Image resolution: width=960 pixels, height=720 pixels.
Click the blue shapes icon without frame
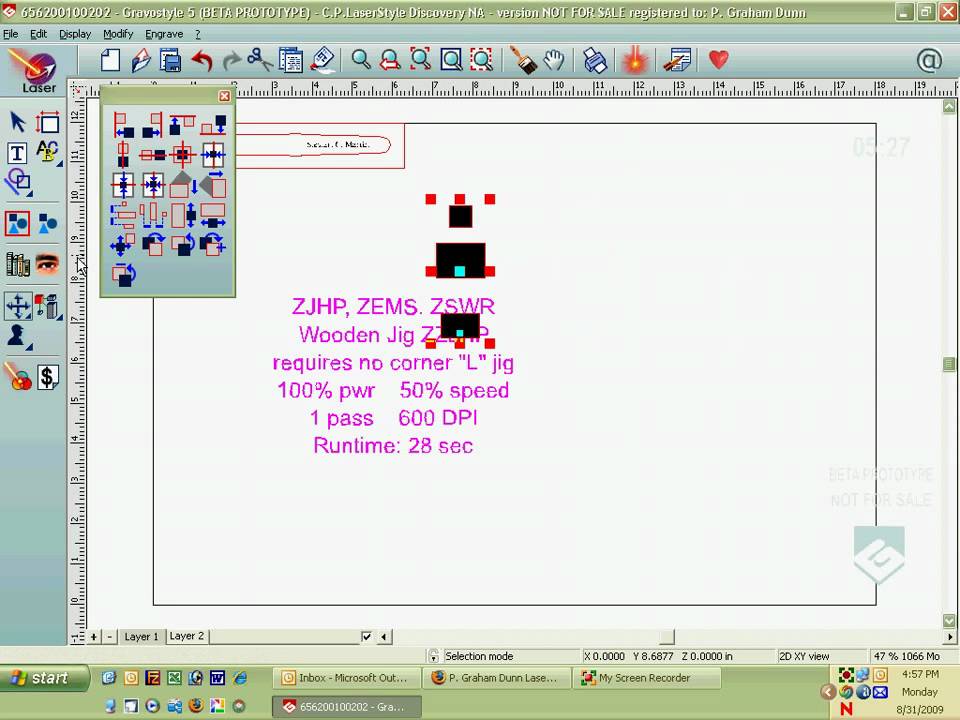pos(48,223)
